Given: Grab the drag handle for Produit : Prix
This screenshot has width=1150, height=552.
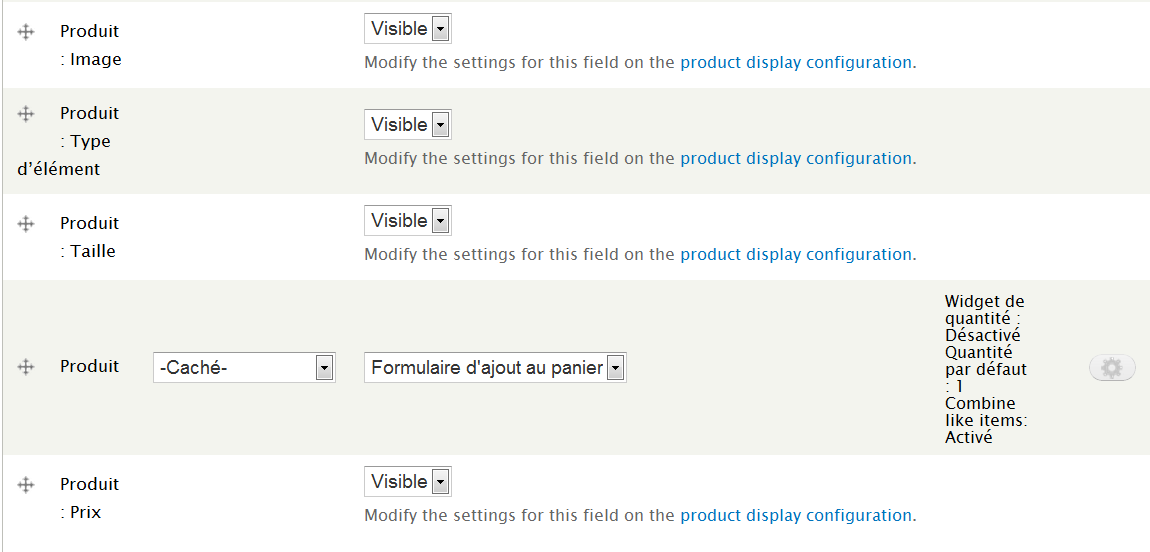Looking at the screenshot, I should [x=27, y=485].
